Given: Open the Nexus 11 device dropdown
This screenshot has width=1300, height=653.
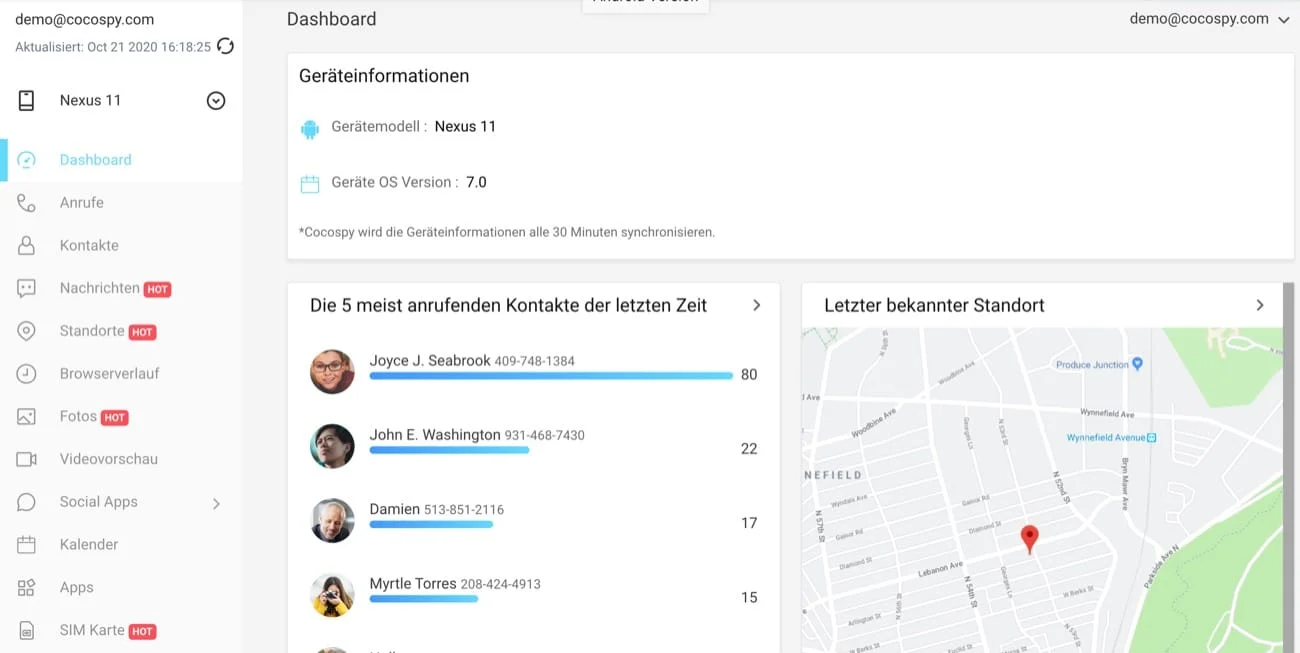Looking at the screenshot, I should tap(215, 100).
